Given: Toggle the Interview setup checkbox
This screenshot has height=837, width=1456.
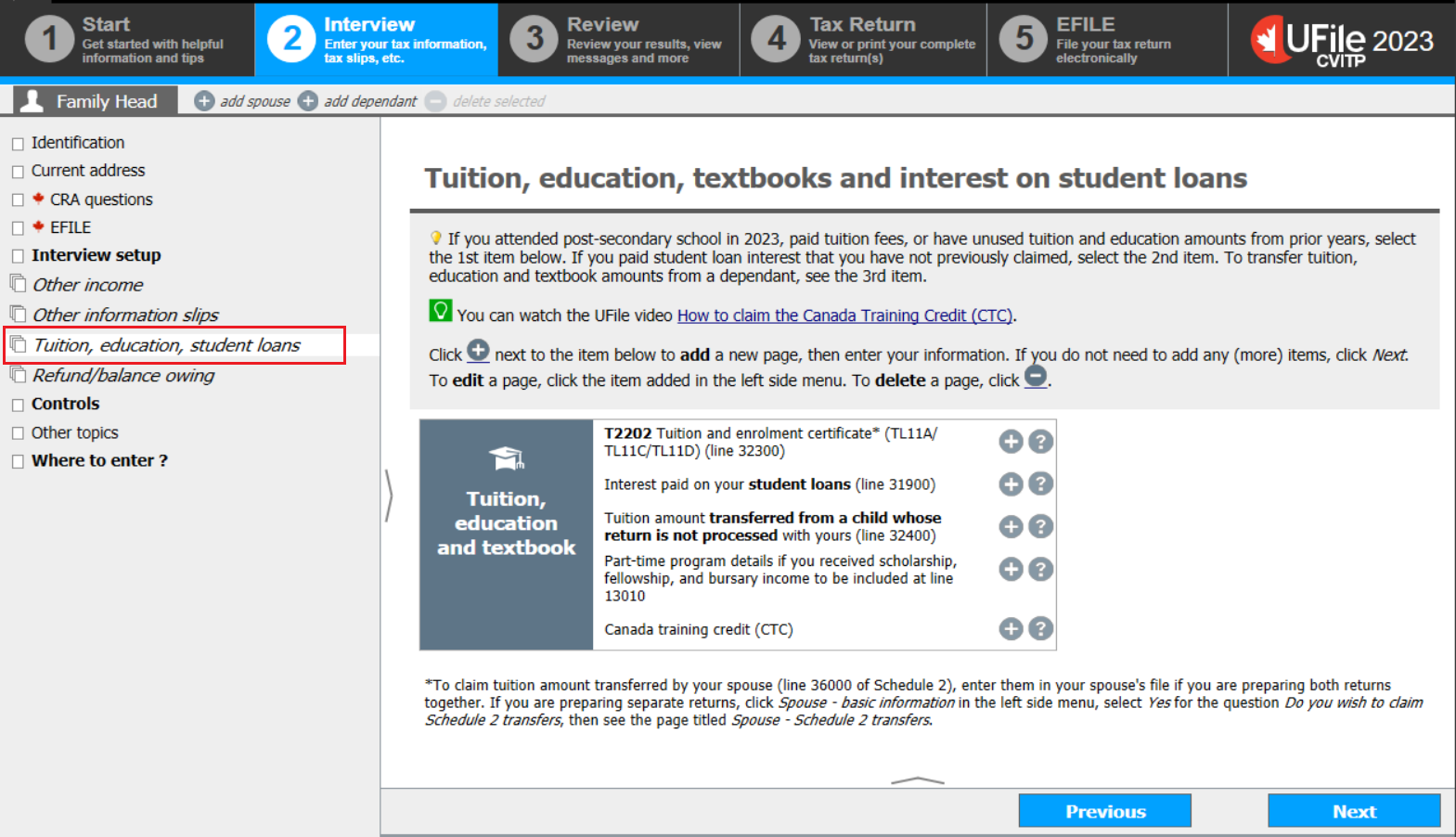Looking at the screenshot, I should coord(18,256).
